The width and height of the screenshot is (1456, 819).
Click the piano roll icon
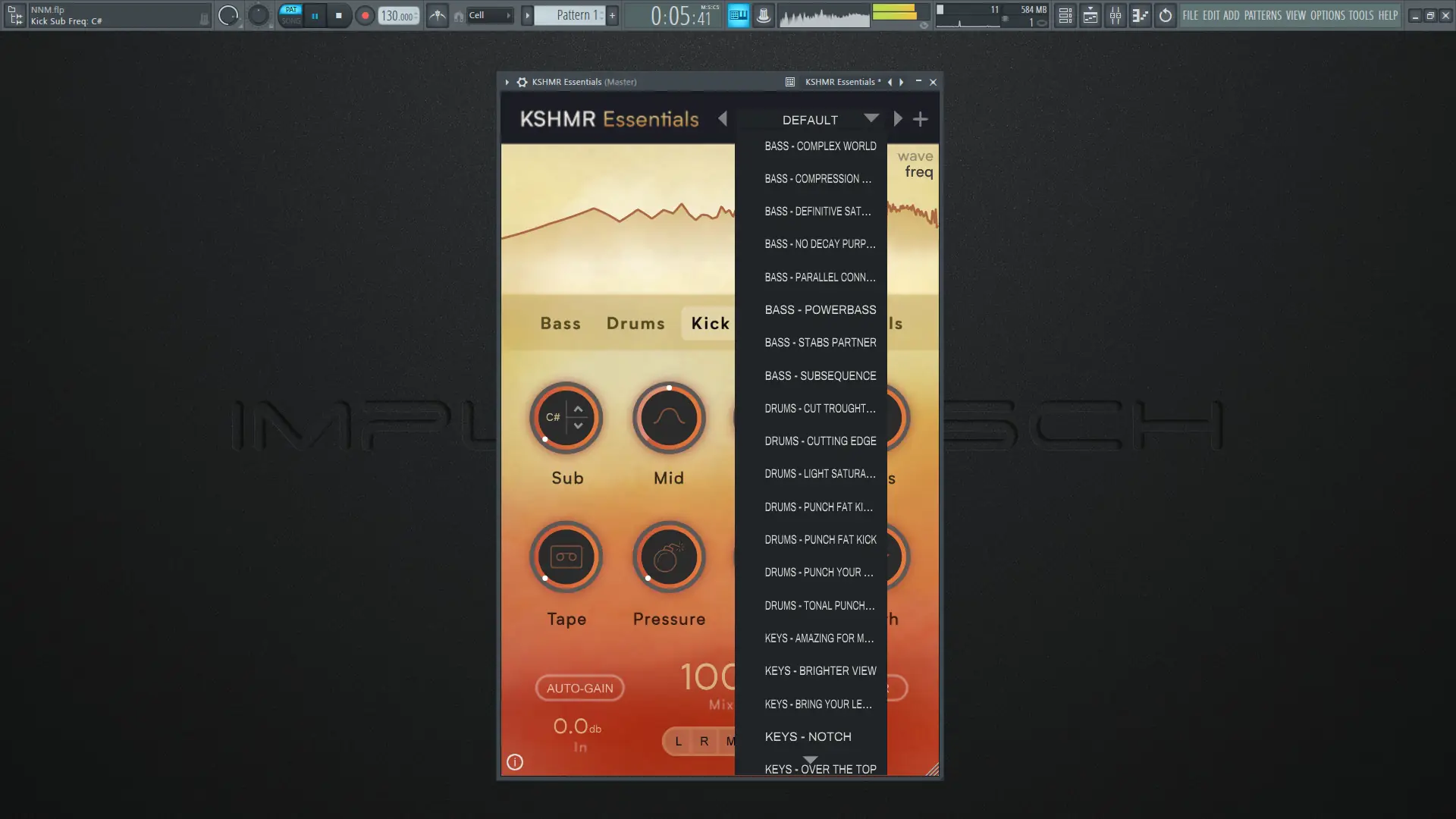1140,15
